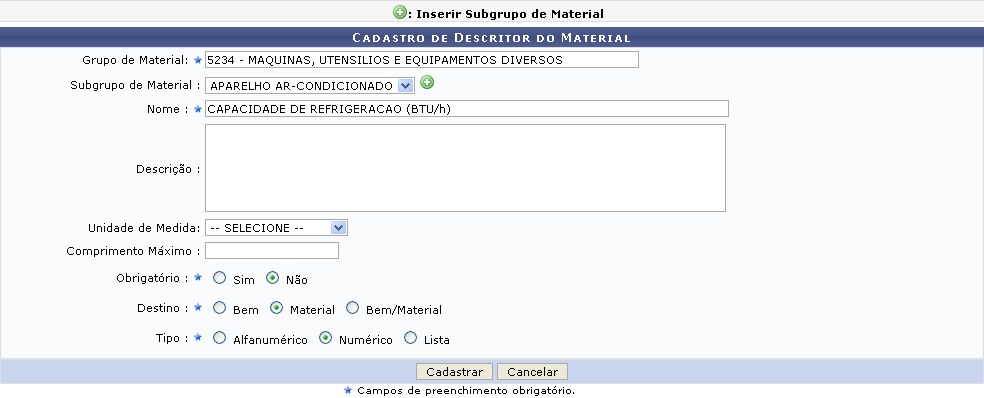Focus the Nome text field
Image resolution: width=984 pixels, height=398 pixels.
point(467,109)
